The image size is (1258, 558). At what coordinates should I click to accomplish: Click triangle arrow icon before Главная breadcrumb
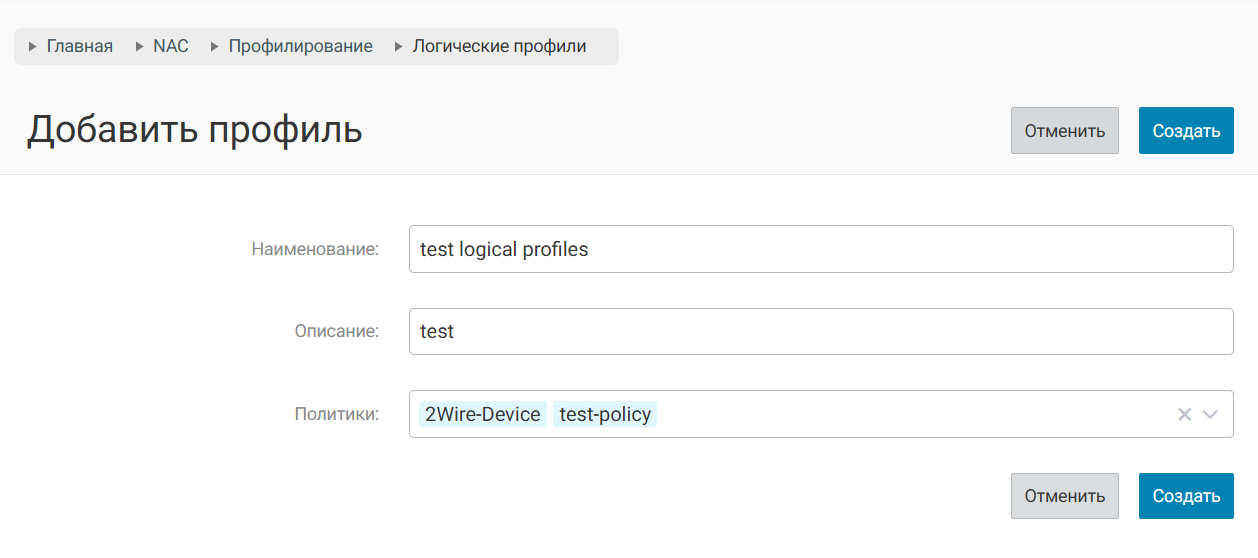pyautogui.click(x=33, y=47)
